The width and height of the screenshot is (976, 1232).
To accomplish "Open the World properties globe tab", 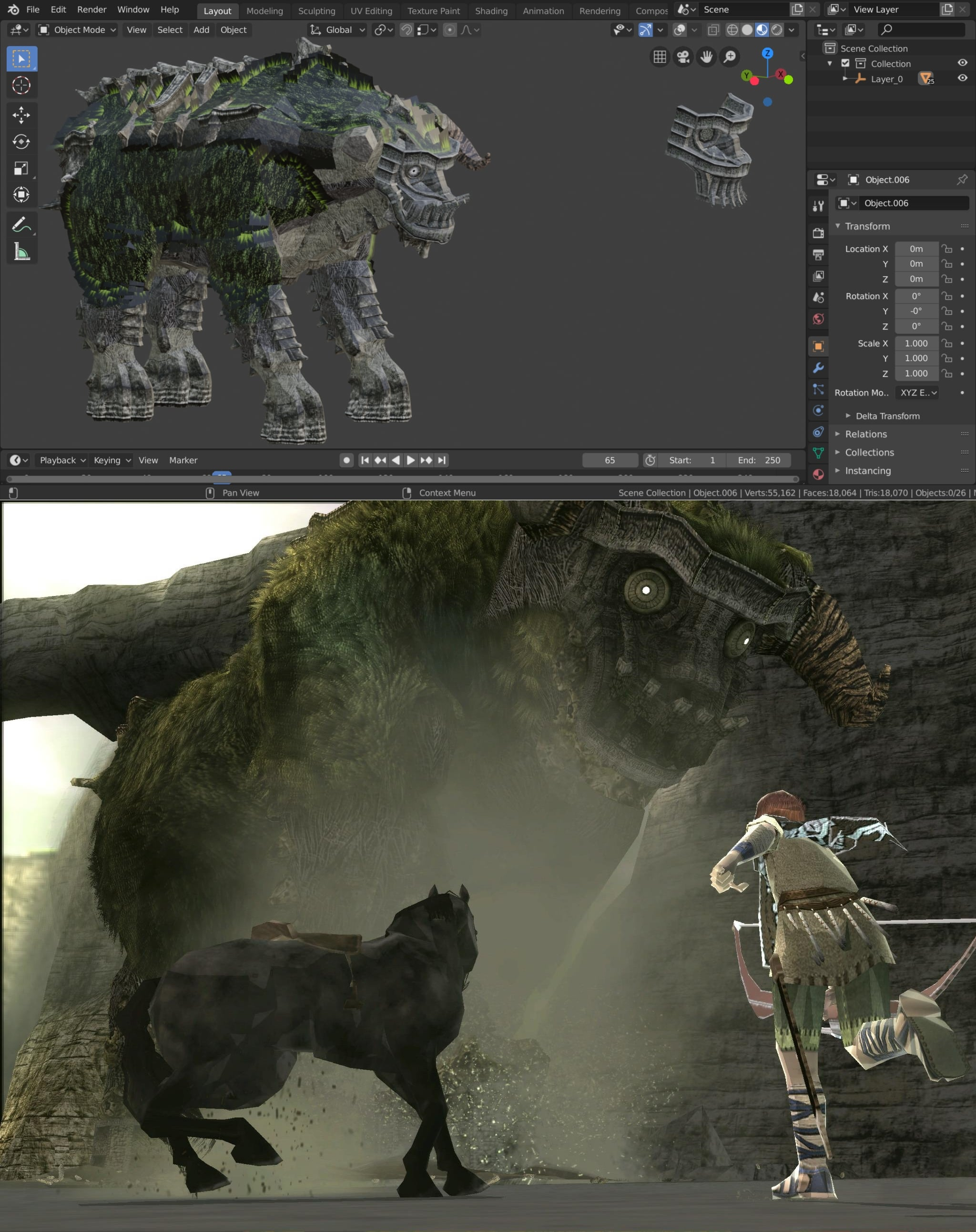I will [x=818, y=319].
